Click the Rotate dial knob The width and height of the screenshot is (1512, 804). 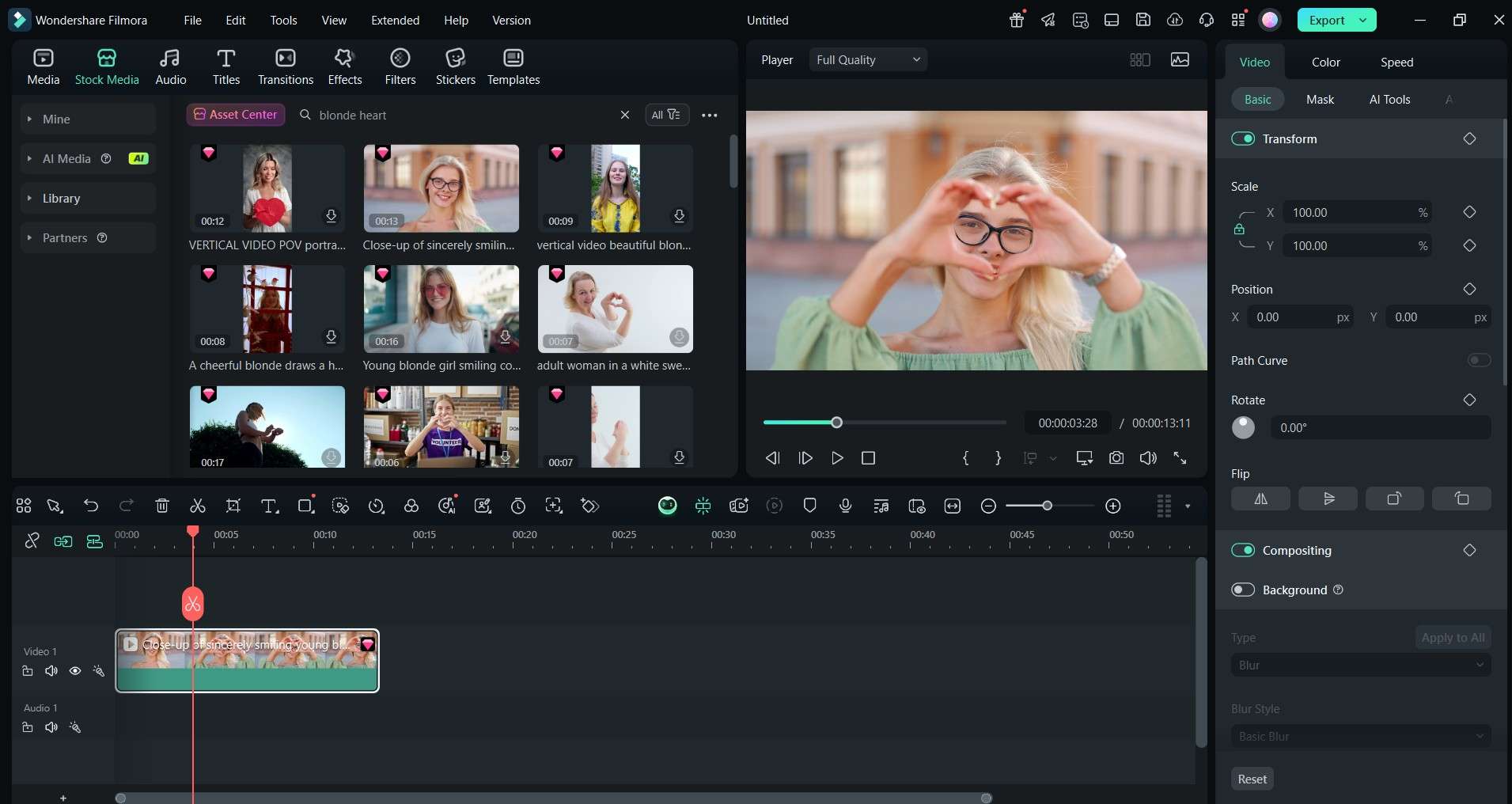[1243, 427]
